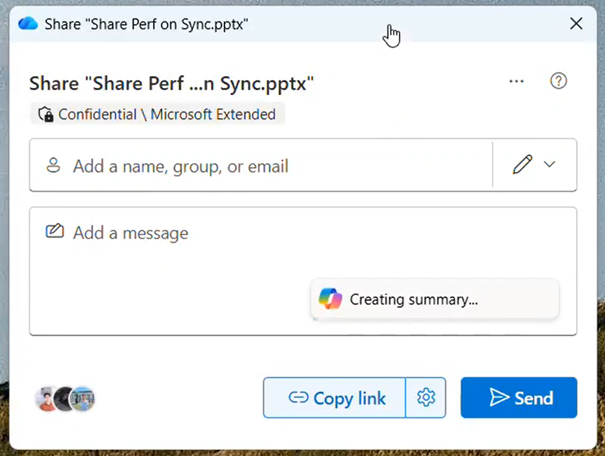Open the More options ellipsis menu
605x456 pixels.
(x=516, y=82)
